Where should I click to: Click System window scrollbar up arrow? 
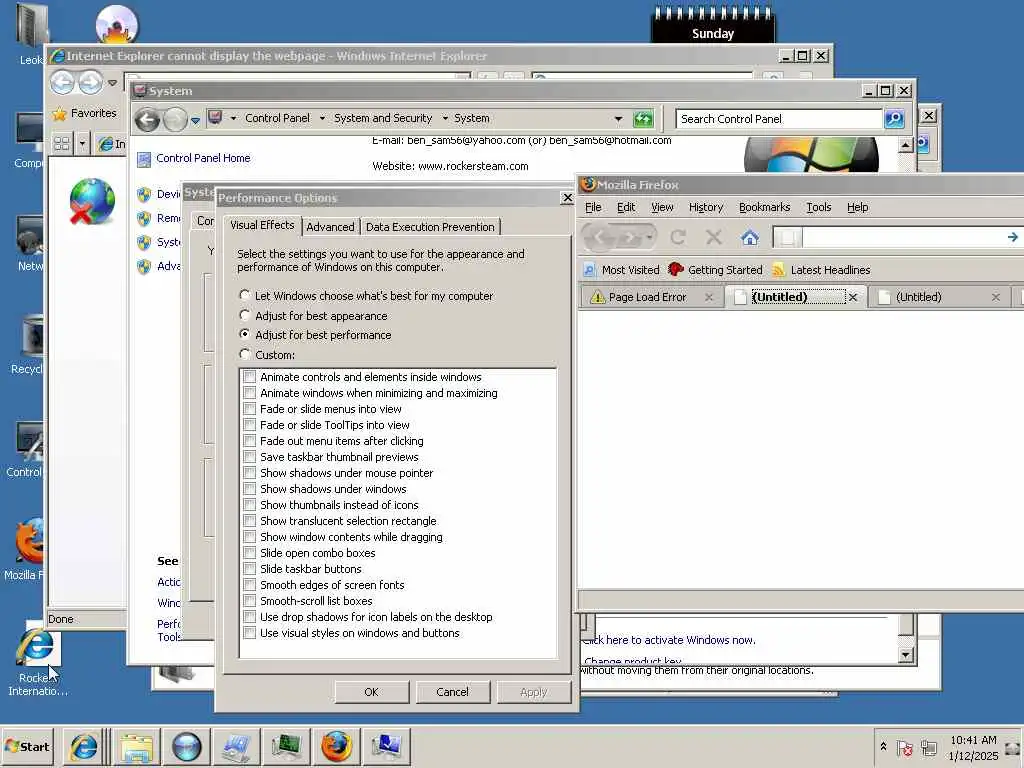pos(905,145)
